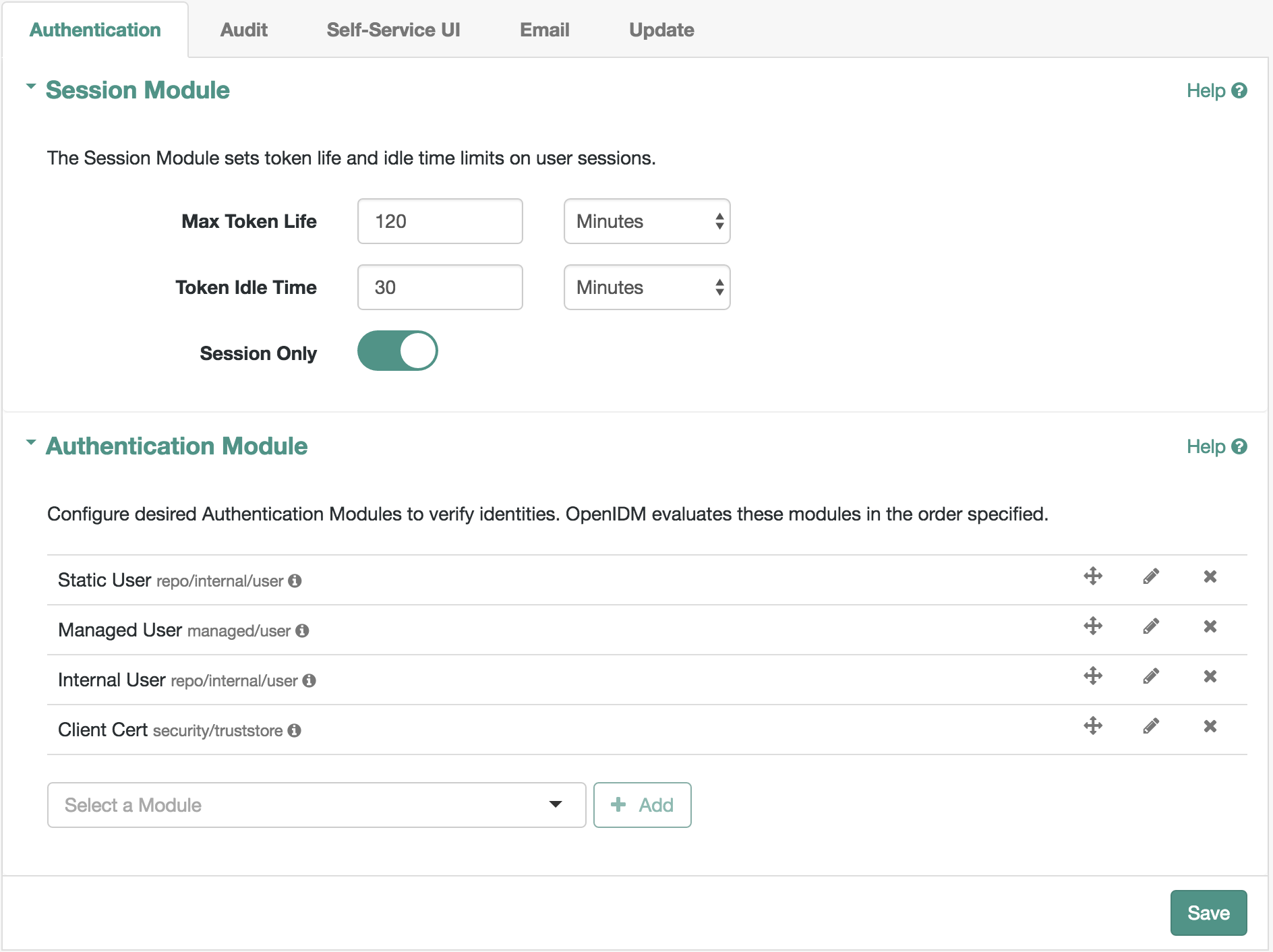Collapse the Authentication Module section

pyautogui.click(x=31, y=442)
